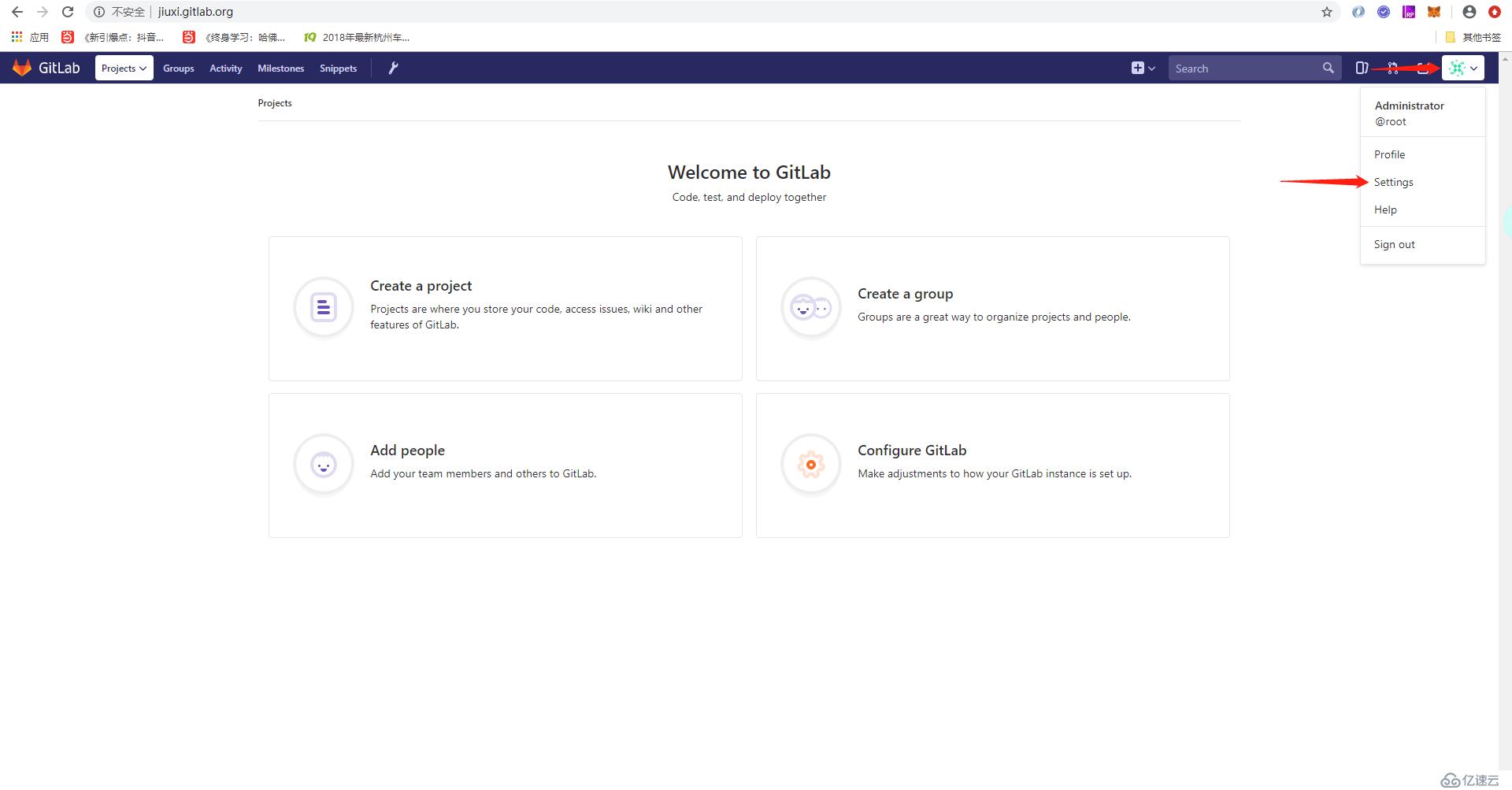Open Milestones in the navbar
The image size is (1512, 790).
coord(280,69)
